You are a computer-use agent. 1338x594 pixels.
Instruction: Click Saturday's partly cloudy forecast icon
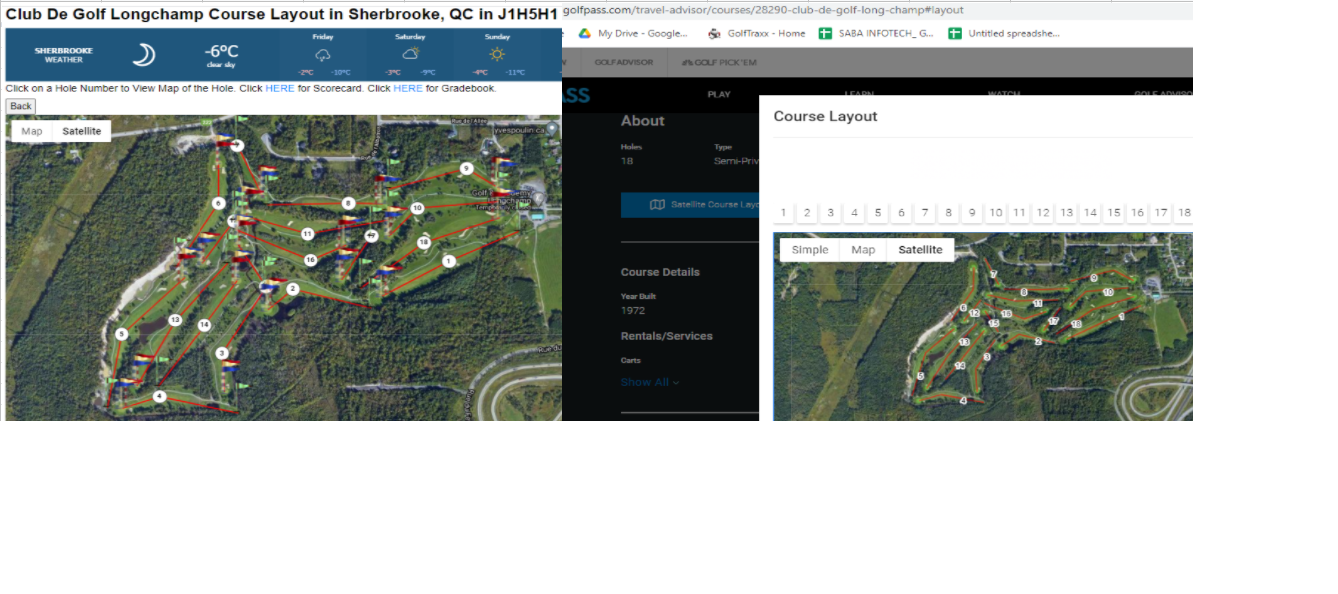(410, 54)
